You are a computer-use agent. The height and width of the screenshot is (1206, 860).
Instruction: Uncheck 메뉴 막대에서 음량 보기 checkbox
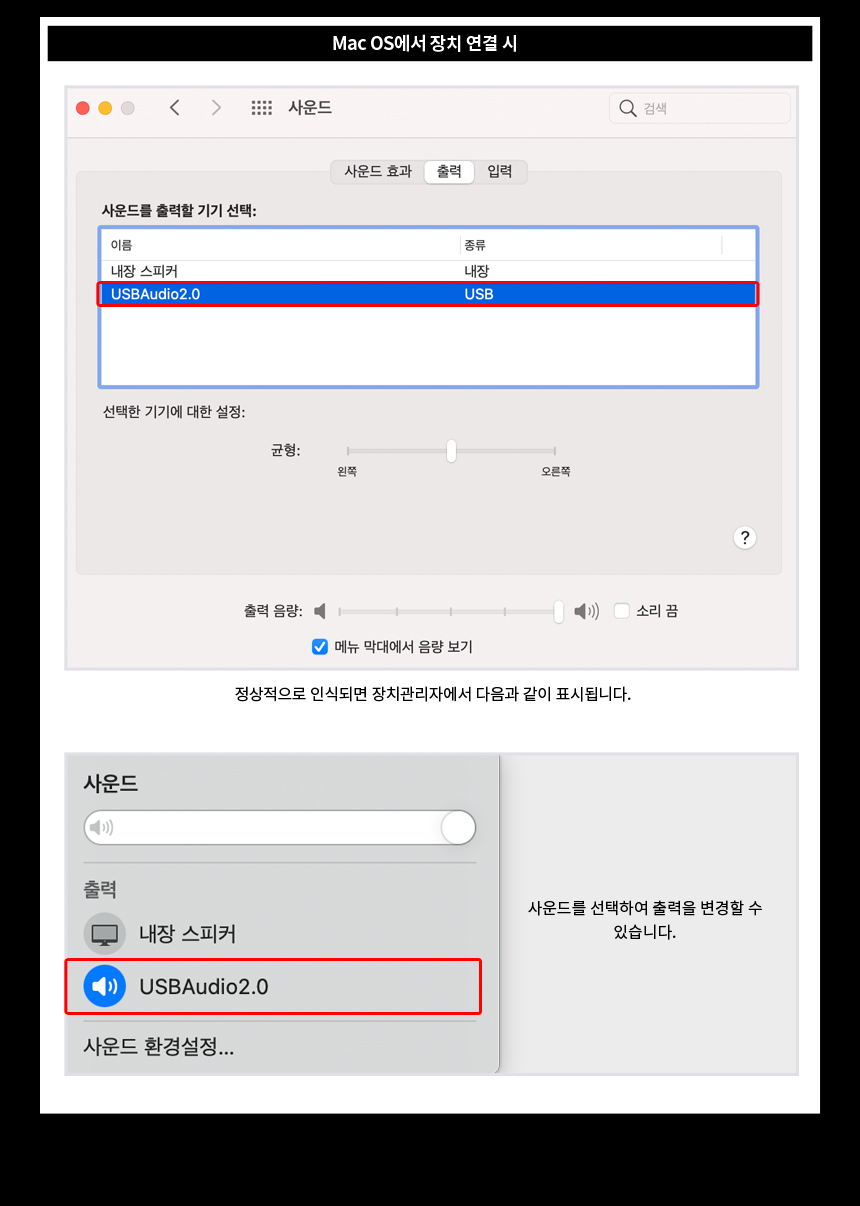pos(320,647)
